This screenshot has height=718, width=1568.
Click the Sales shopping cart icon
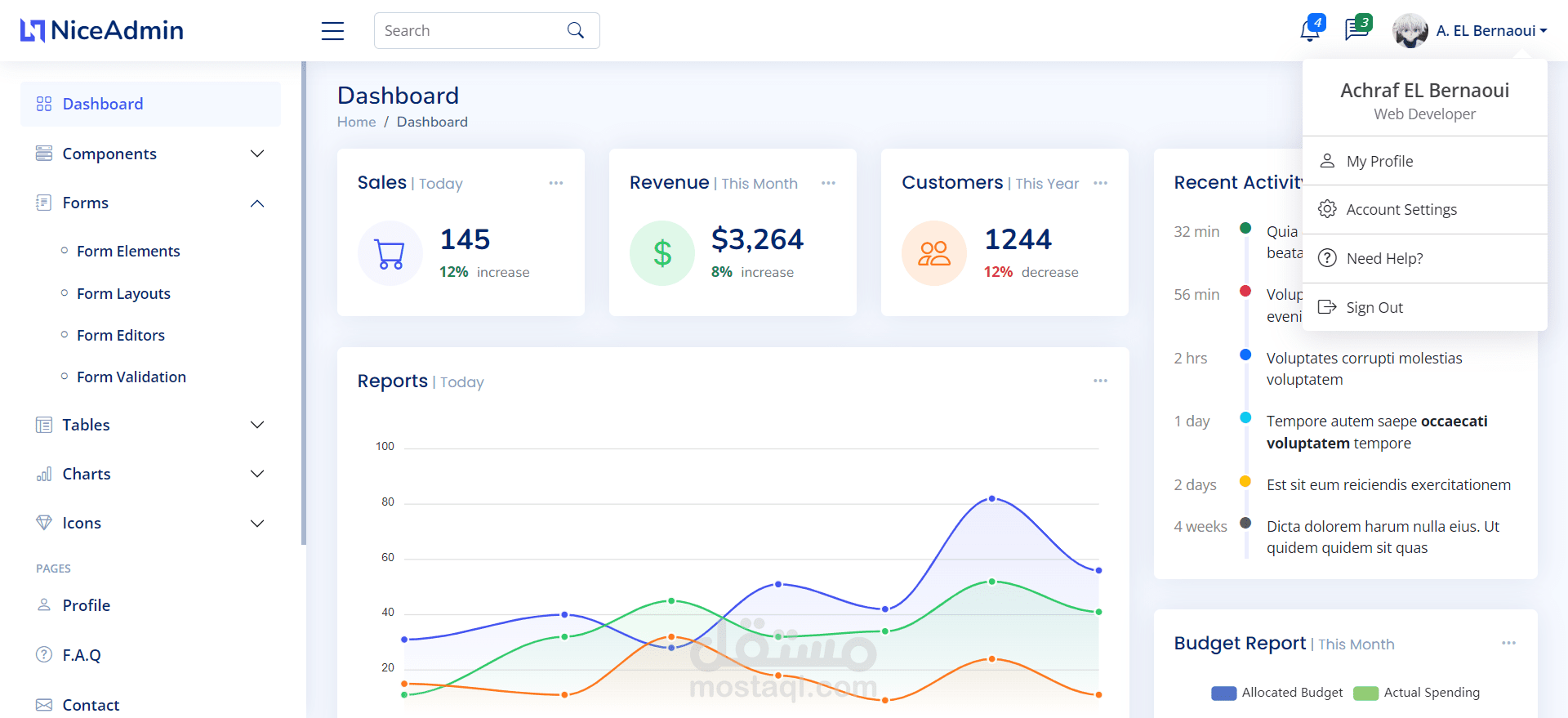390,253
